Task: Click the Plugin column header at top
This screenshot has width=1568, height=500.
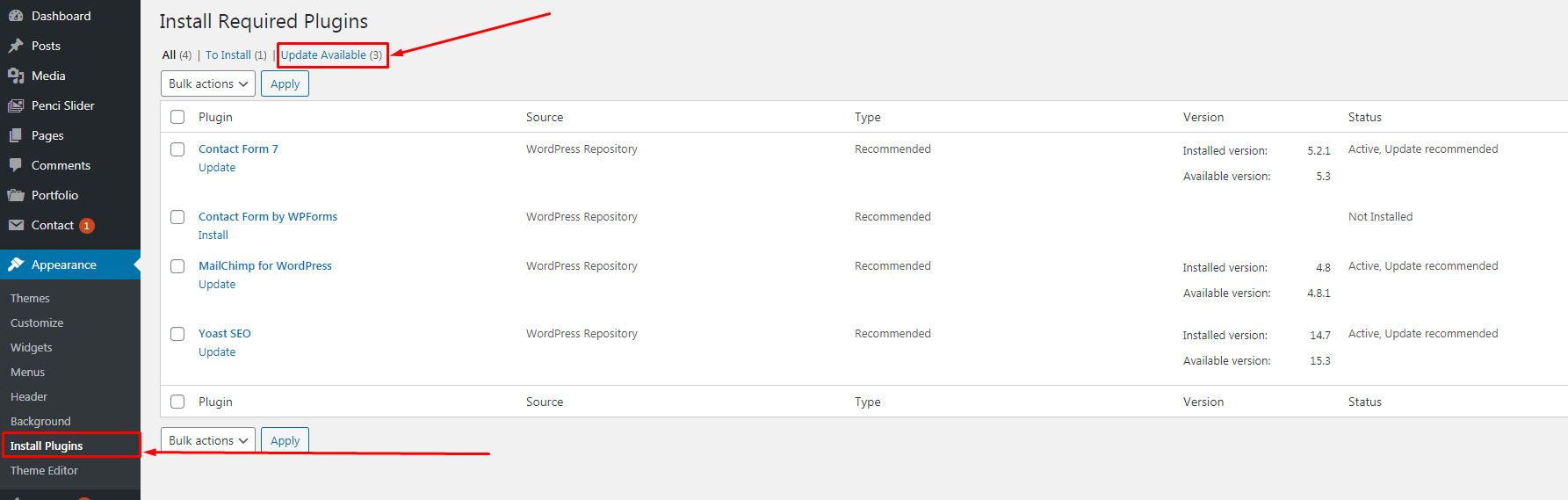Action: tap(215, 117)
